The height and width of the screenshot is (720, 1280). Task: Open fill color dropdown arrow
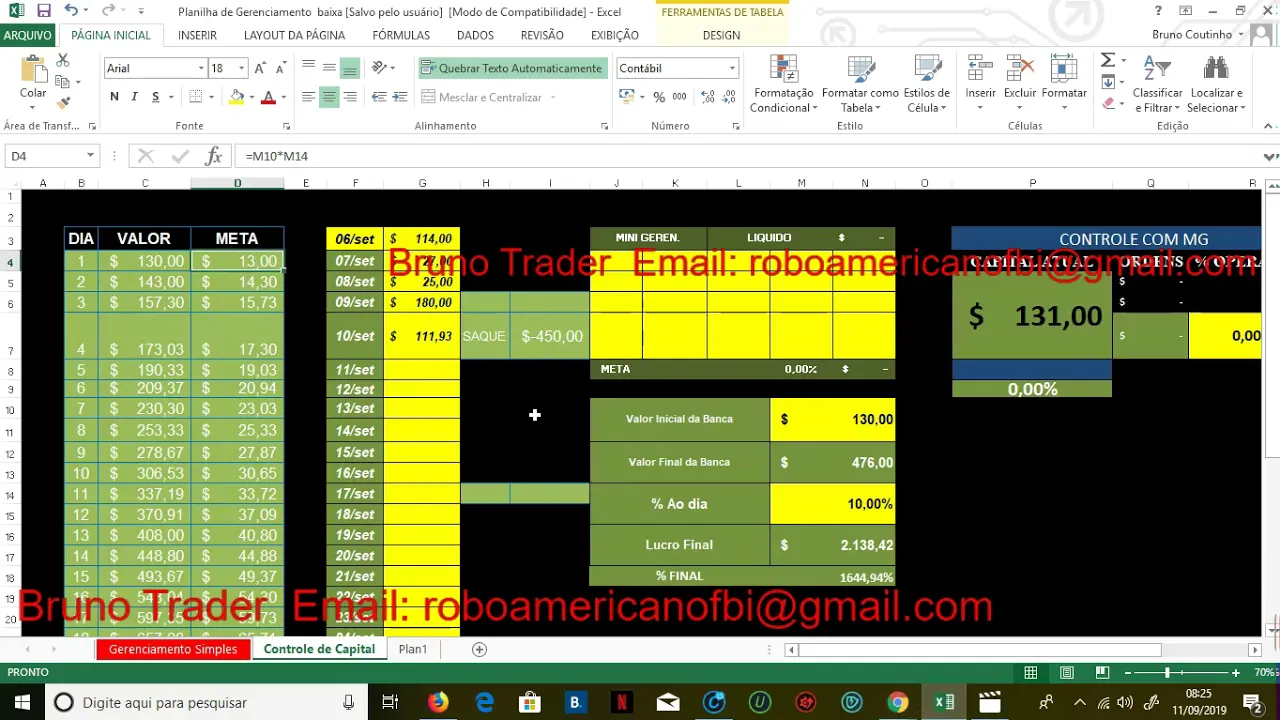coord(251,97)
